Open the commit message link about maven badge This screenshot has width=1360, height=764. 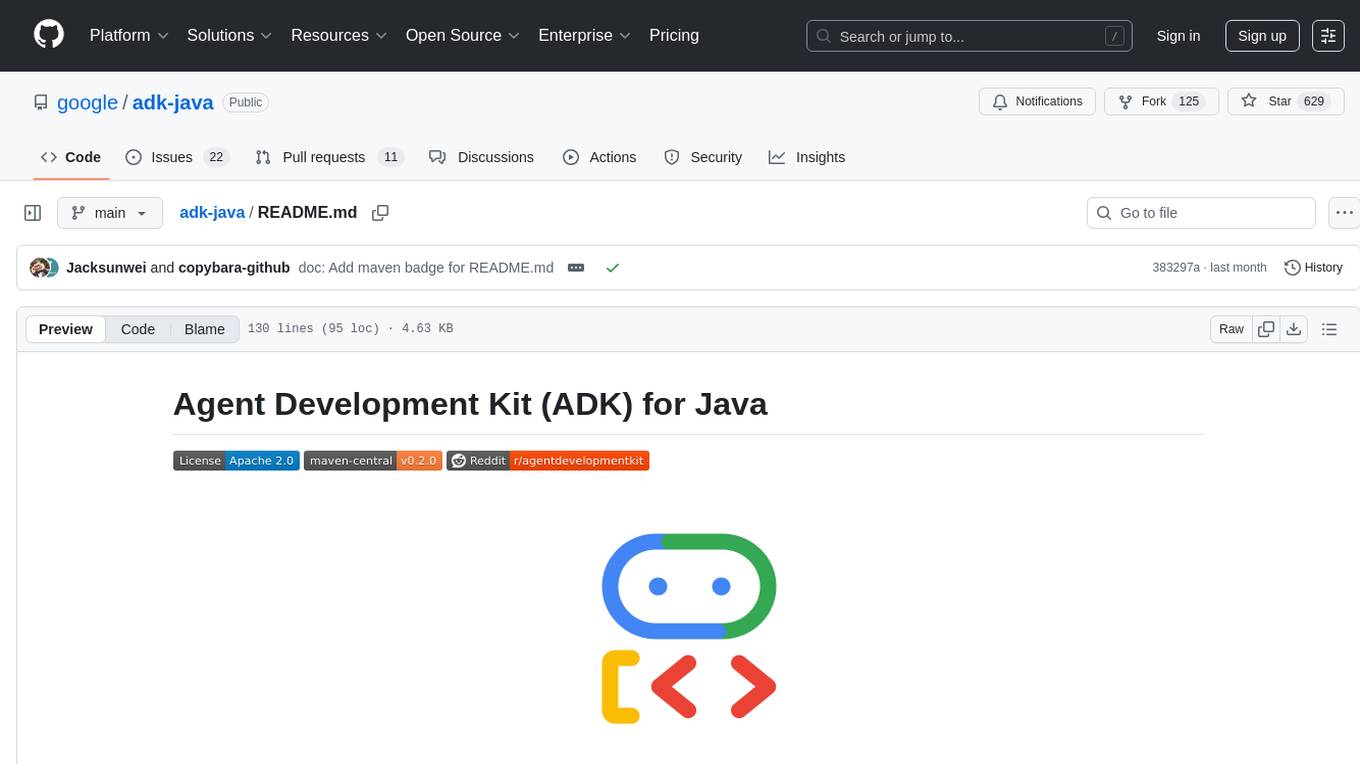(x=426, y=268)
